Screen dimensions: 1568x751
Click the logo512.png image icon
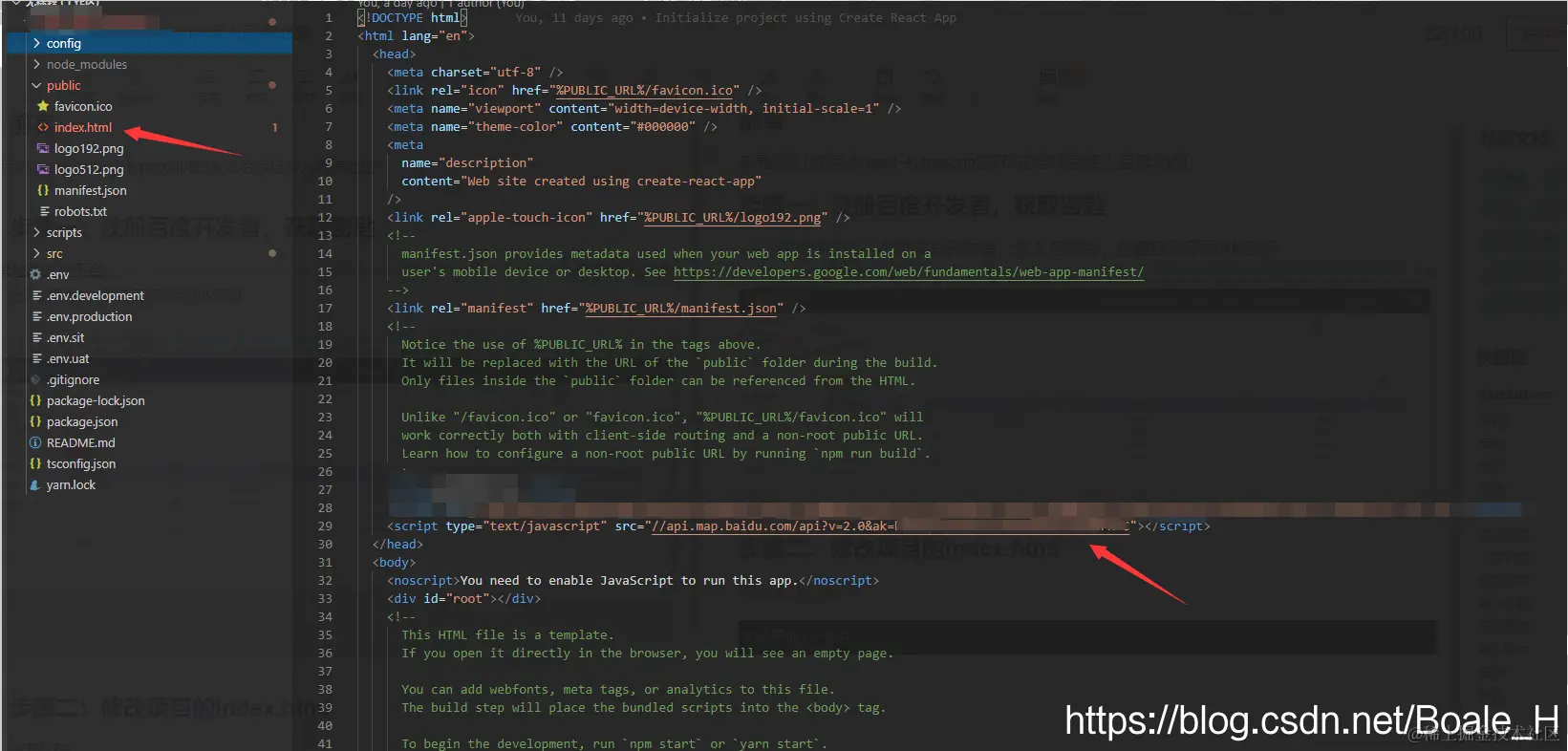[x=43, y=169]
